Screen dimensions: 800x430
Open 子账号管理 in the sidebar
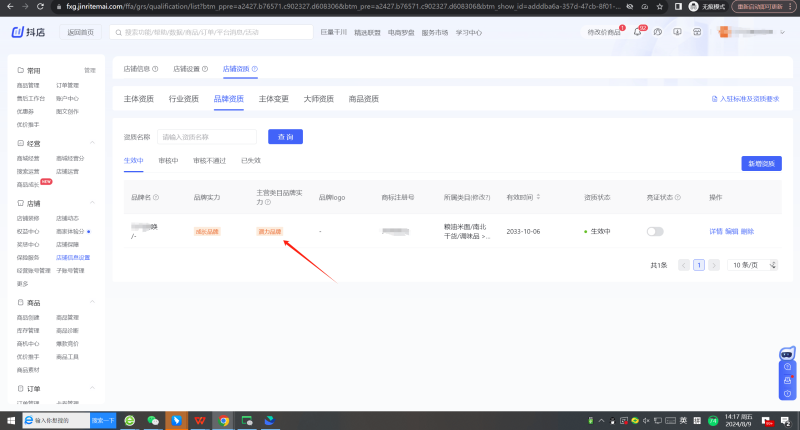click(70, 270)
